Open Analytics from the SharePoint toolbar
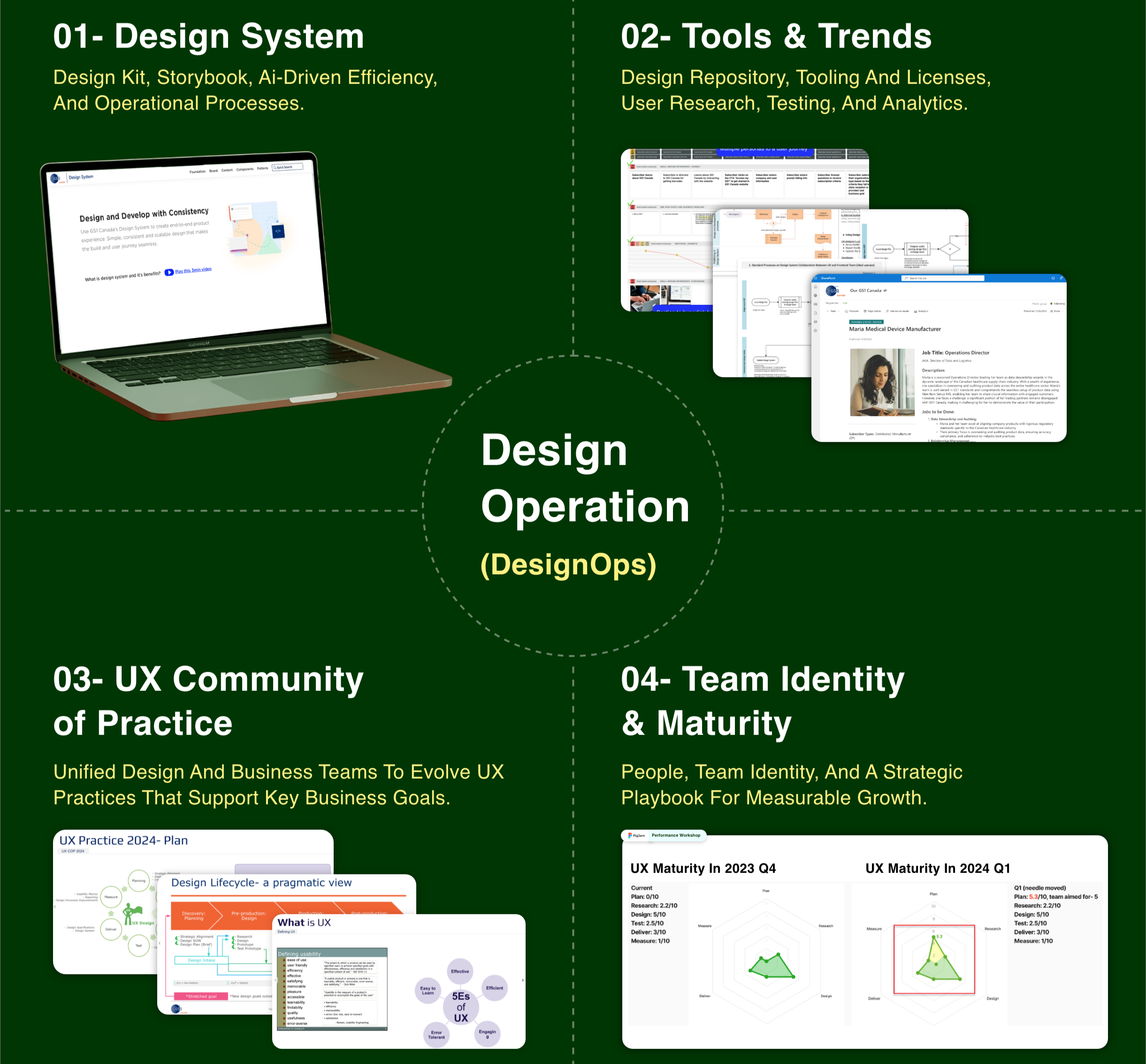The height and width of the screenshot is (1064, 1146). 922,311
